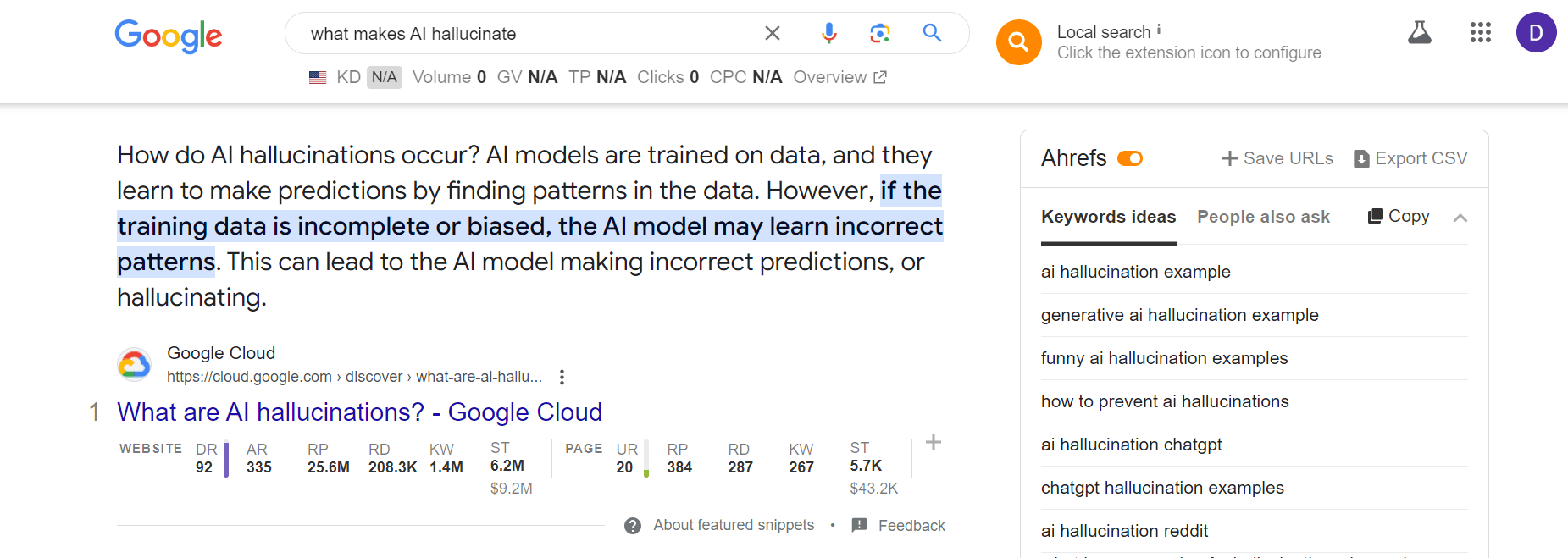Click the 'Google Cloud' source name
This screenshot has height=558, width=1568.
221,353
